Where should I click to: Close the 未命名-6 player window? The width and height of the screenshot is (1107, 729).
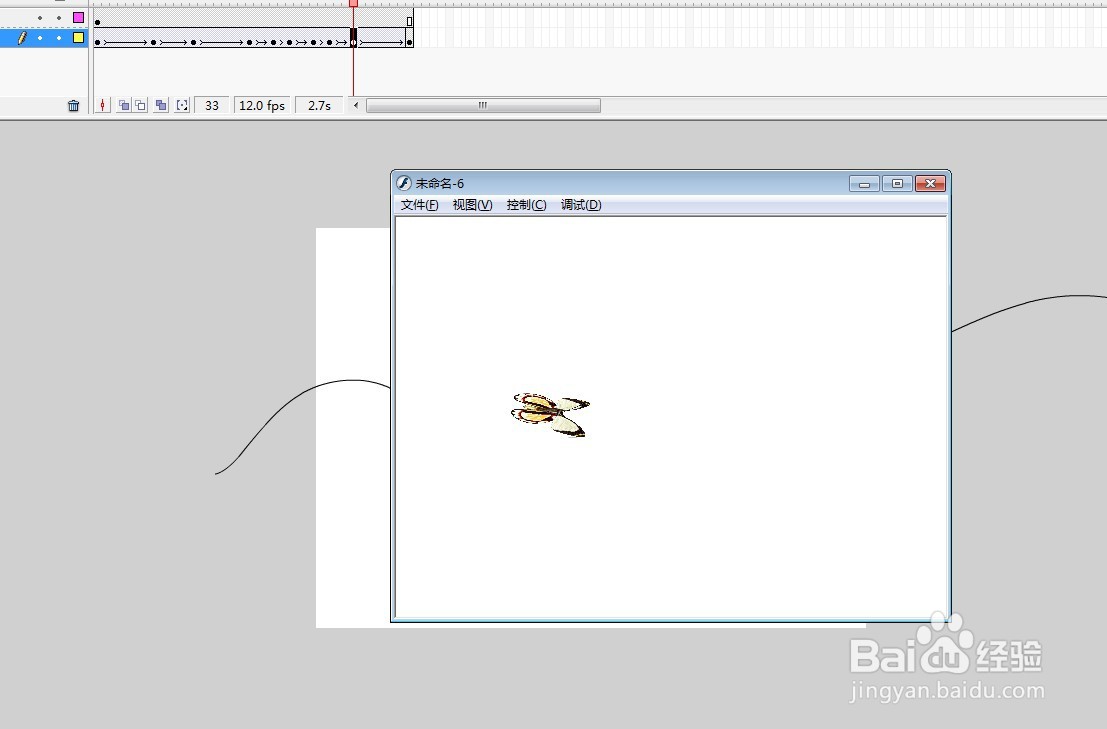tap(931, 183)
